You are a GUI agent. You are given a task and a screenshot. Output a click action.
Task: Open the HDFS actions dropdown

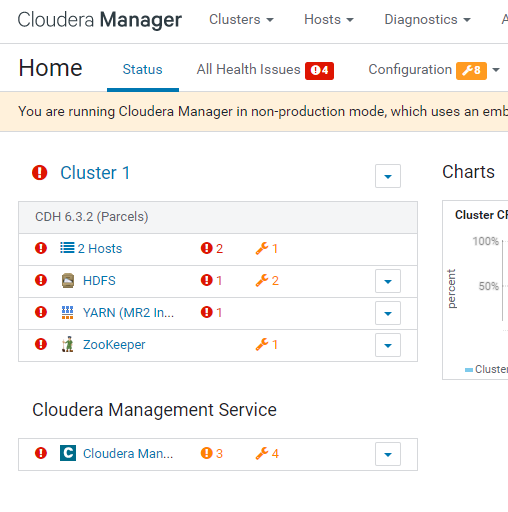point(388,281)
